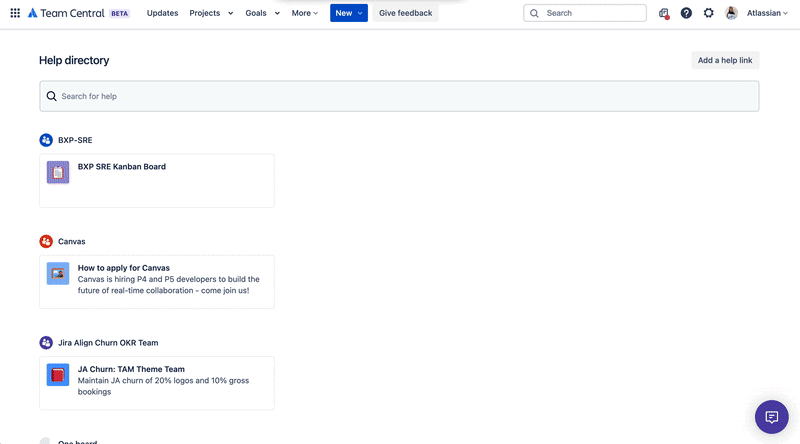Open the floating chat feedback button

coord(771,417)
